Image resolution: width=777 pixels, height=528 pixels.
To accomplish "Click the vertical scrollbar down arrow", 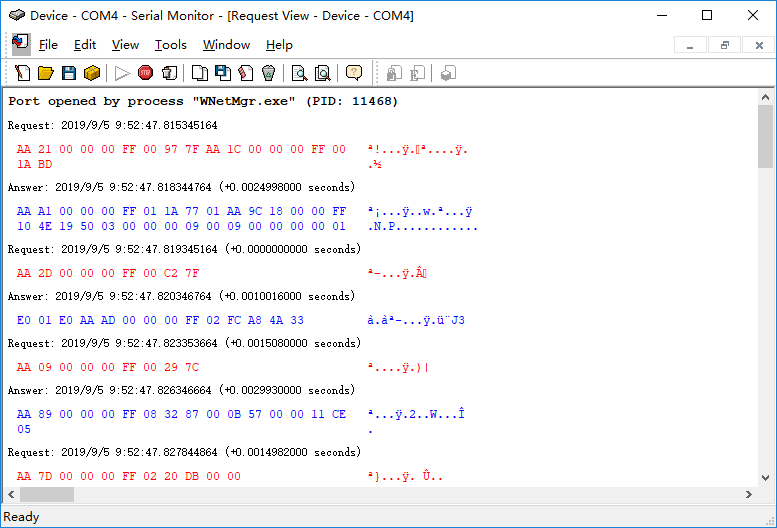I will coord(765,476).
